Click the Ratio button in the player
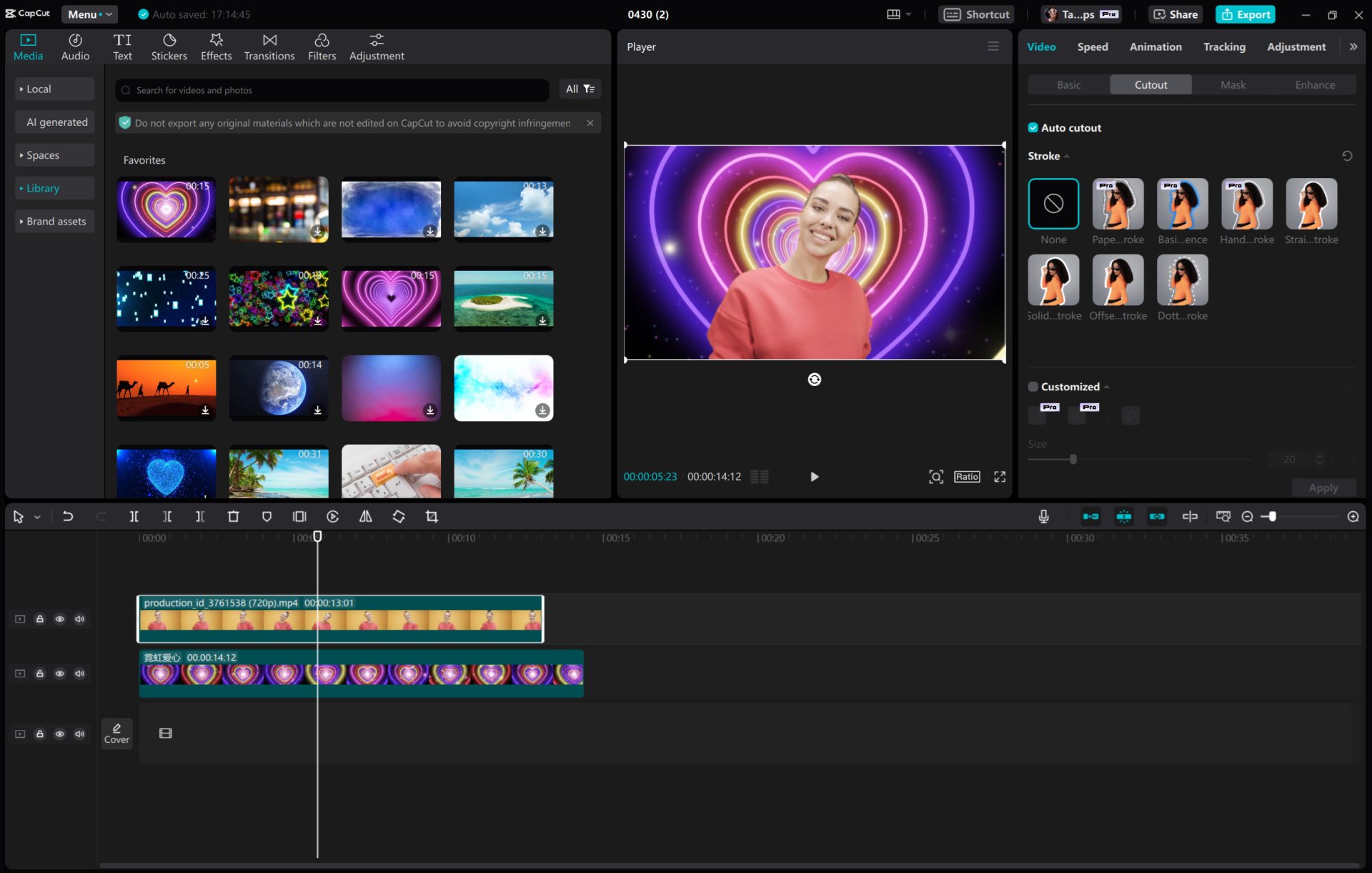 (x=967, y=477)
